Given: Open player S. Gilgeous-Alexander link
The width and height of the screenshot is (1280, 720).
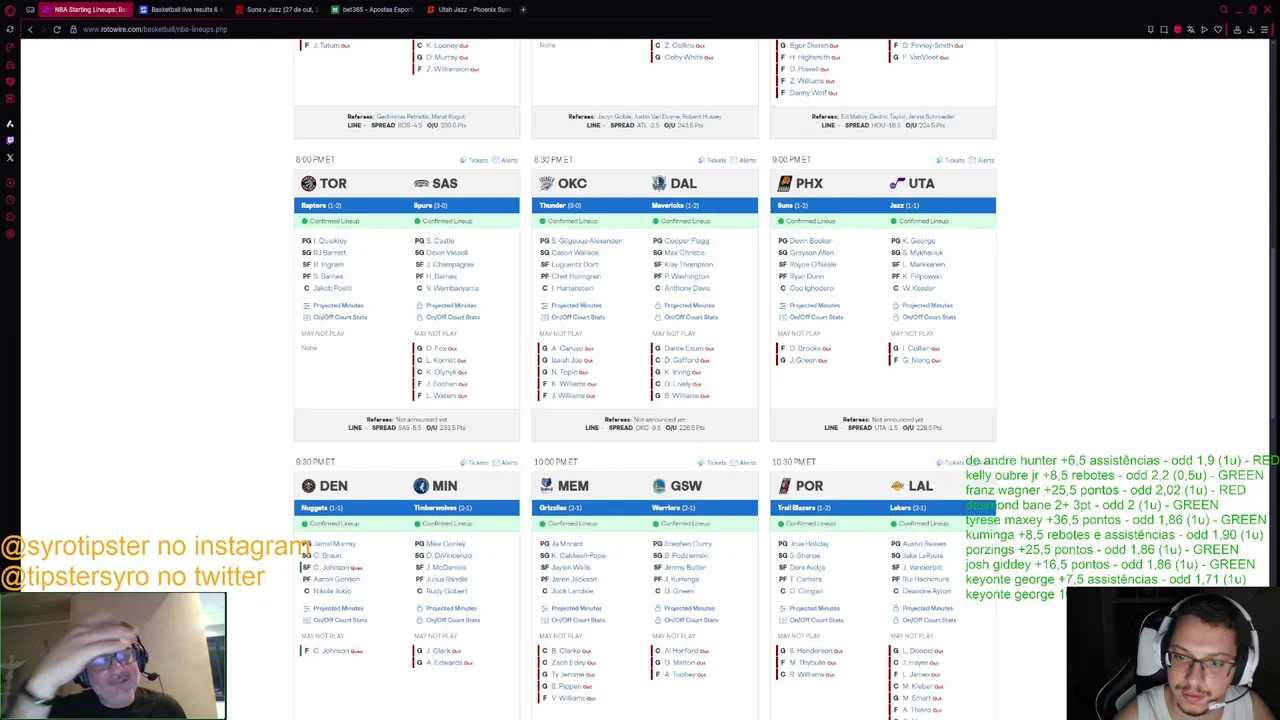Looking at the screenshot, I should 586,241.
